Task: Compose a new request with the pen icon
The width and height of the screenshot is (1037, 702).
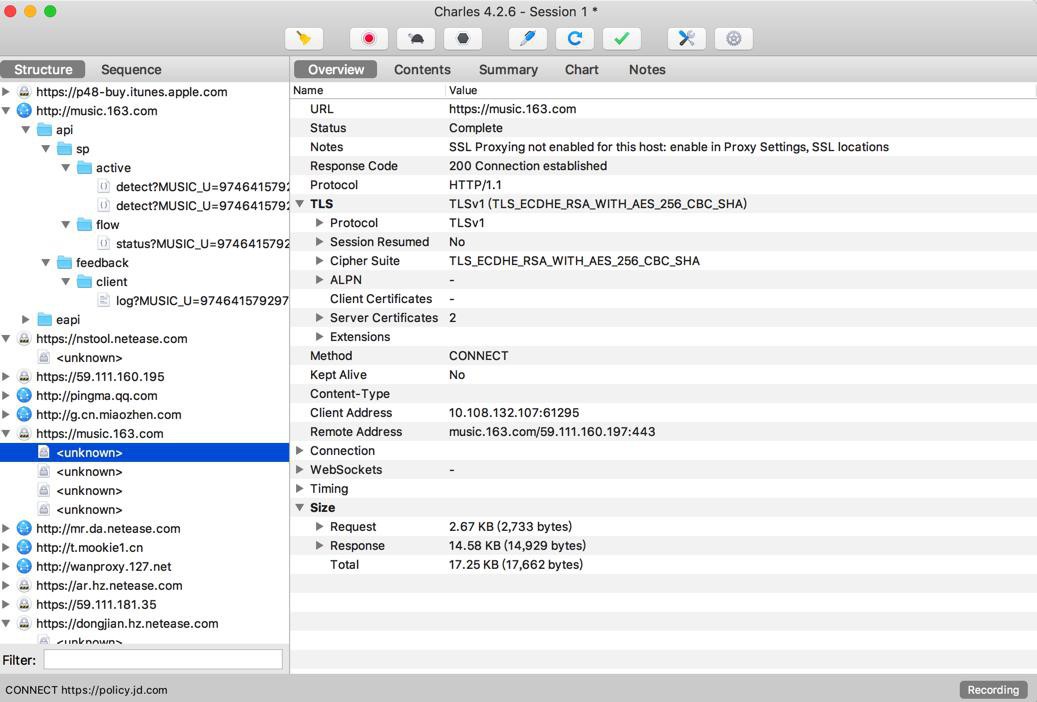Action: click(528, 38)
